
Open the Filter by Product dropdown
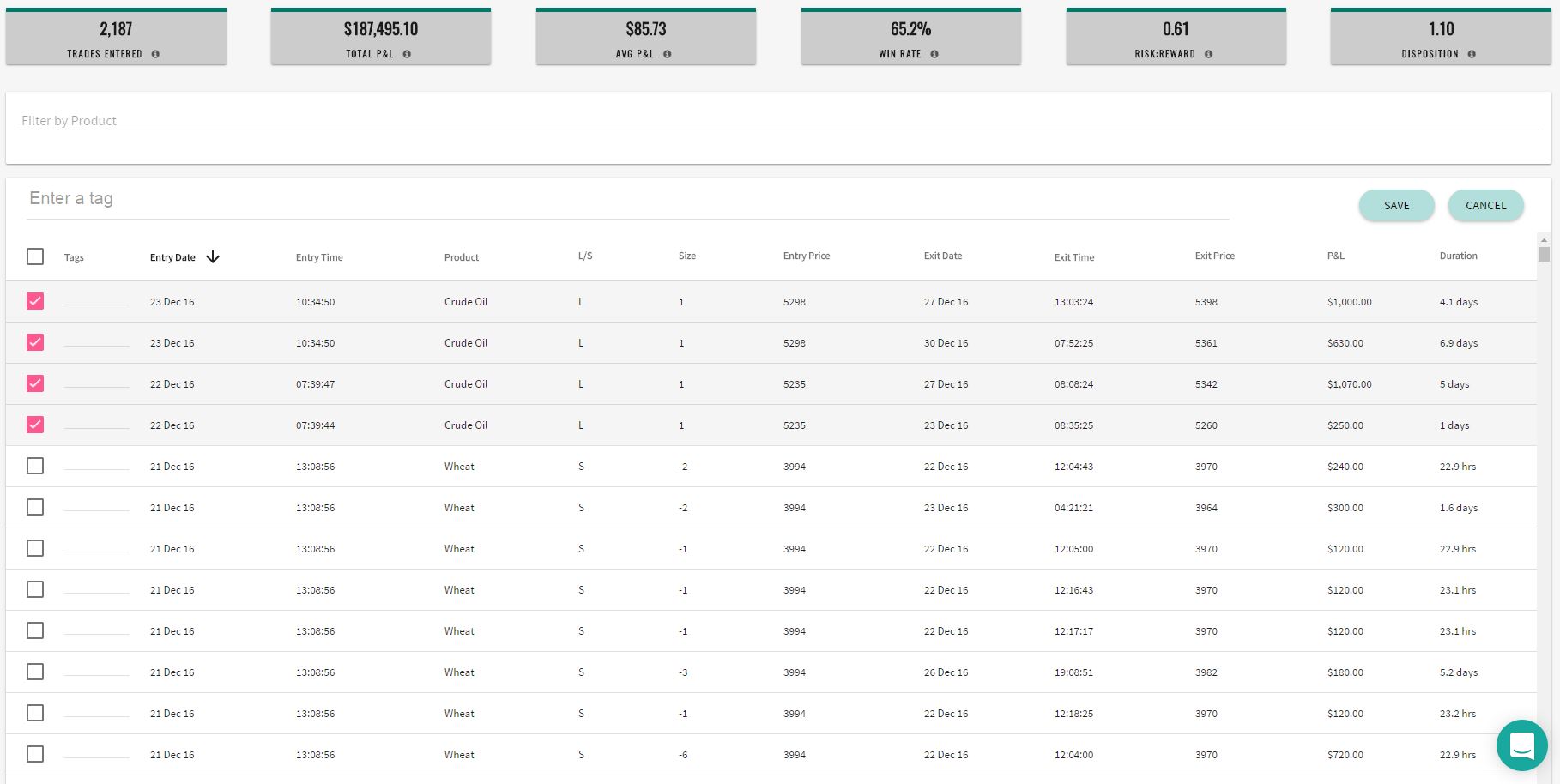pyautogui.click(x=777, y=121)
